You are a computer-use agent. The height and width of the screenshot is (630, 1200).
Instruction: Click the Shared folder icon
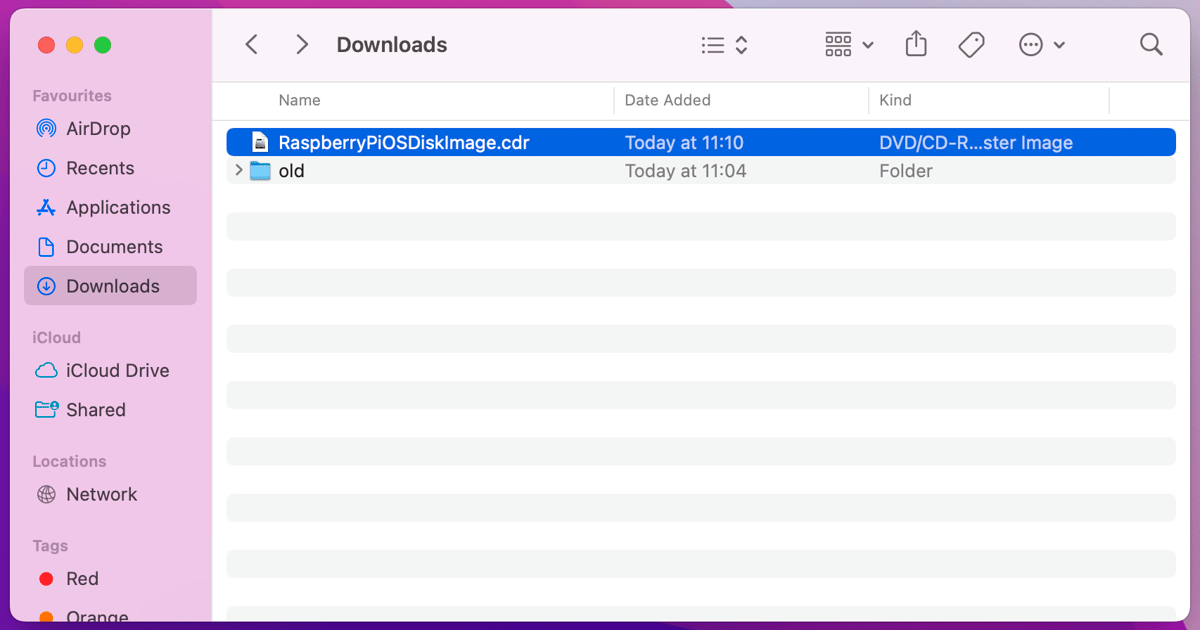[46, 409]
